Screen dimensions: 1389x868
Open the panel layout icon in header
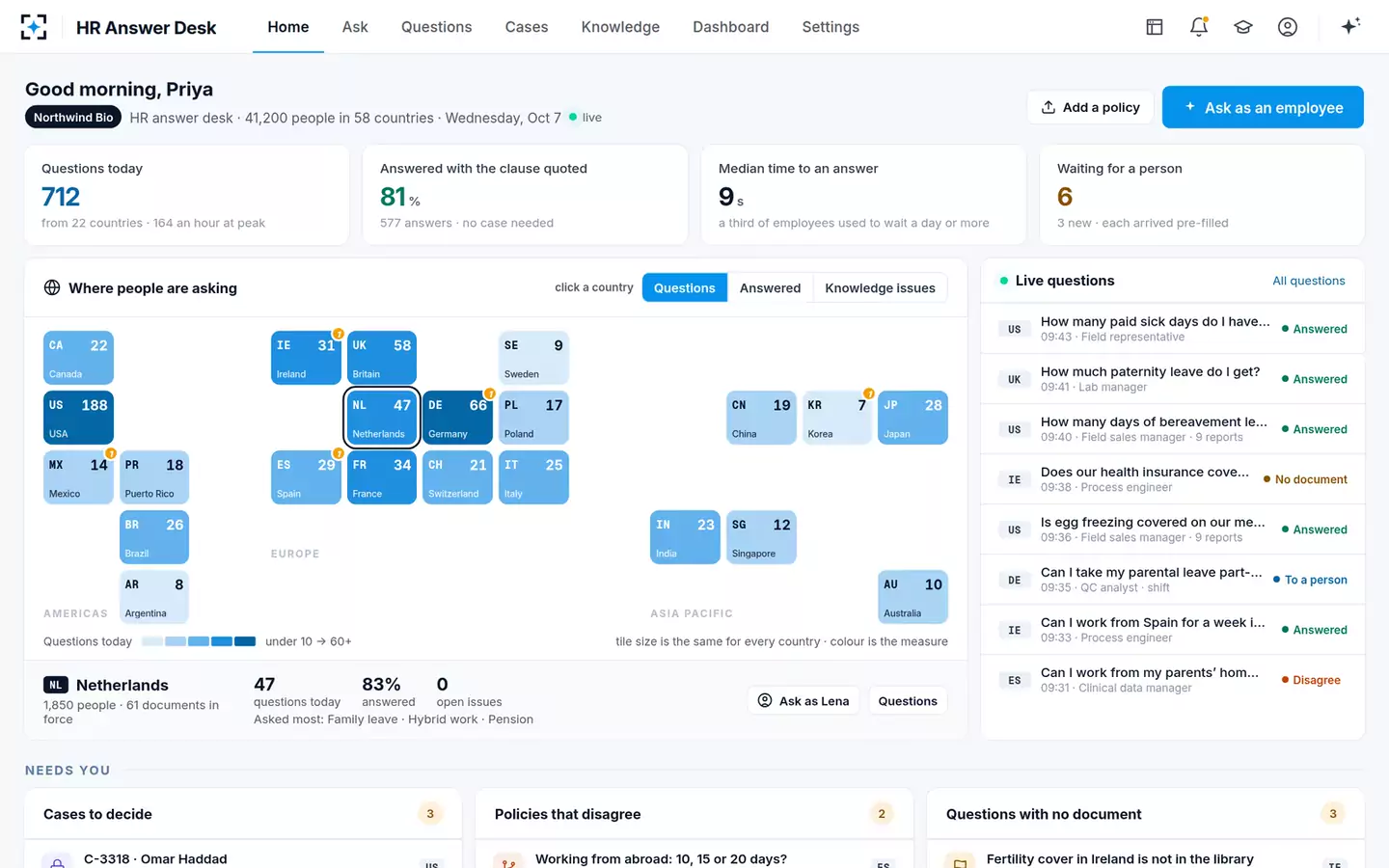(x=1155, y=27)
